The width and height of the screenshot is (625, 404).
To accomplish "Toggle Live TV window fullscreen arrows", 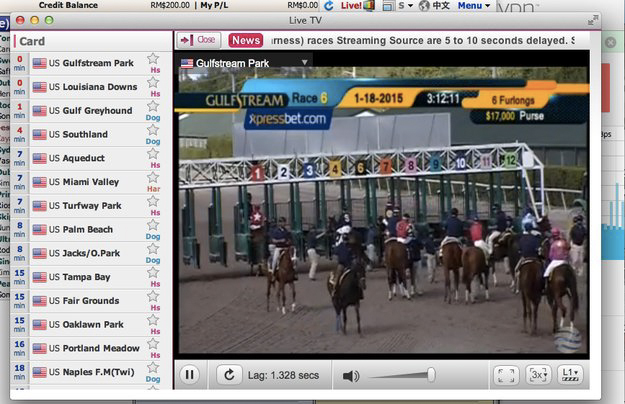I will pyautogui.click(x=593, y=20).
